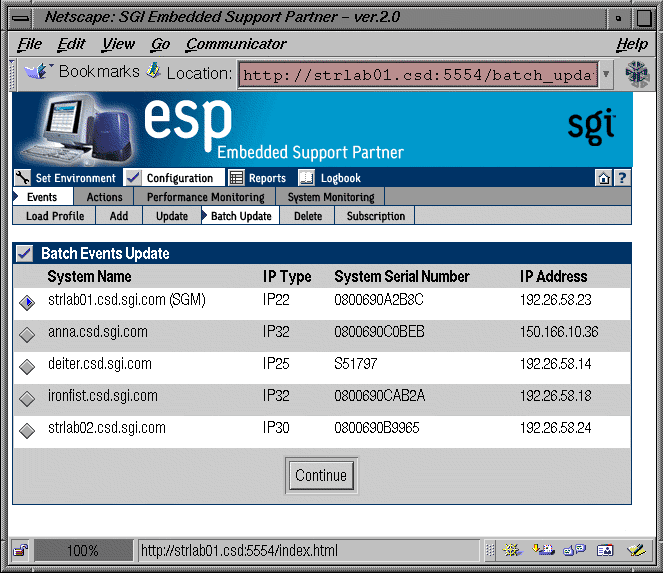Click serial number S51797
This screenshot has height=573, width=663.
[x=356, y=364]
